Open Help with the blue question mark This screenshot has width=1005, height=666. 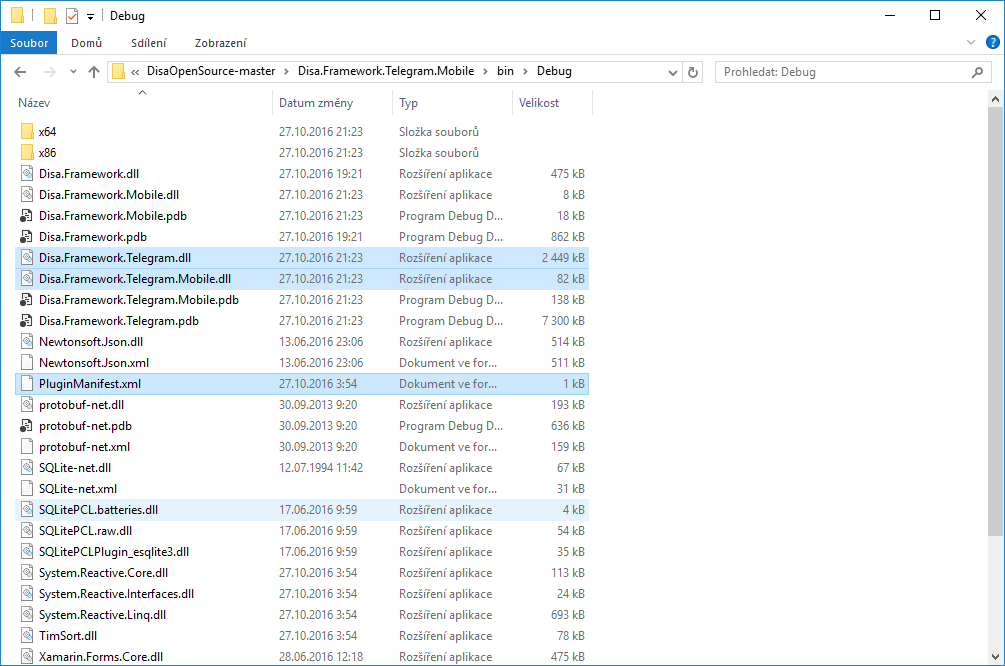991,43
